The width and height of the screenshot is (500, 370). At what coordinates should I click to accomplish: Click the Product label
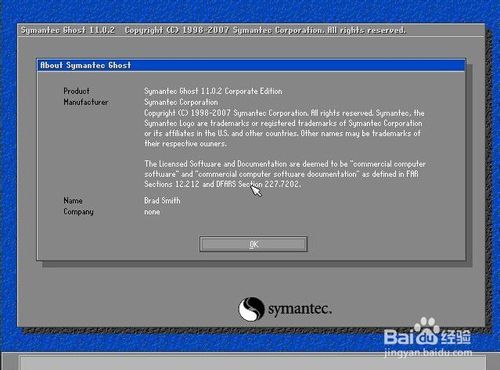[76, 91]
